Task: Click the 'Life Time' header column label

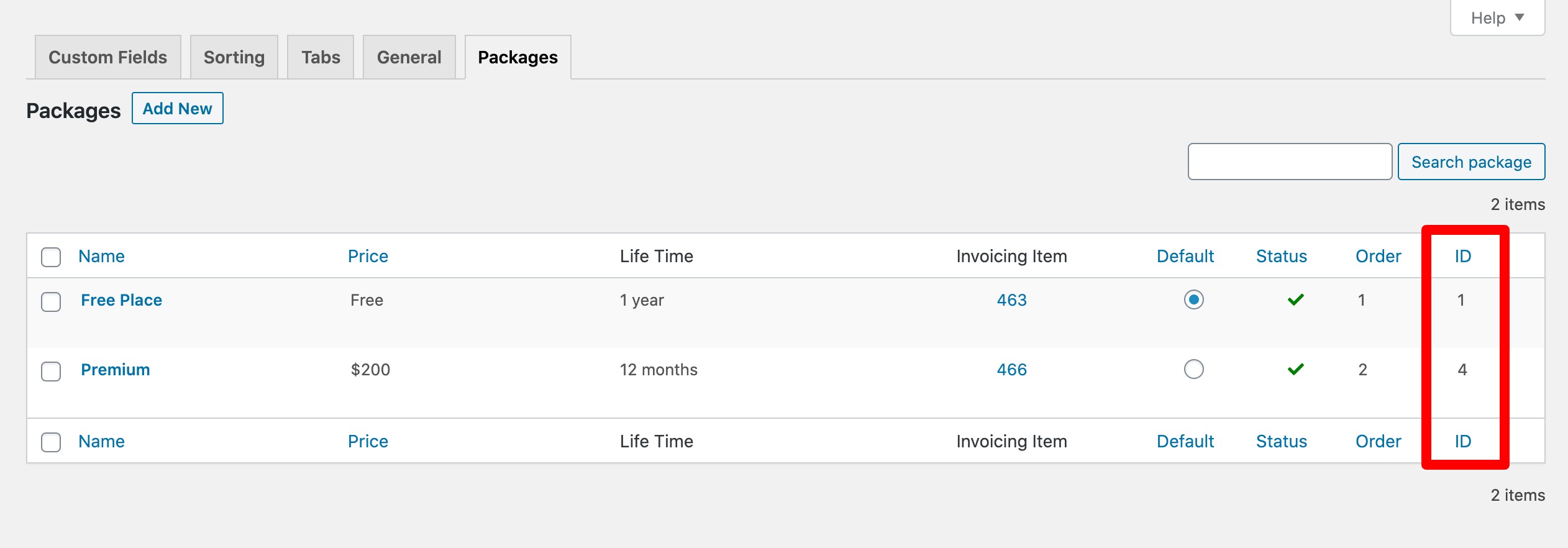Action: [x=656, y=256]
